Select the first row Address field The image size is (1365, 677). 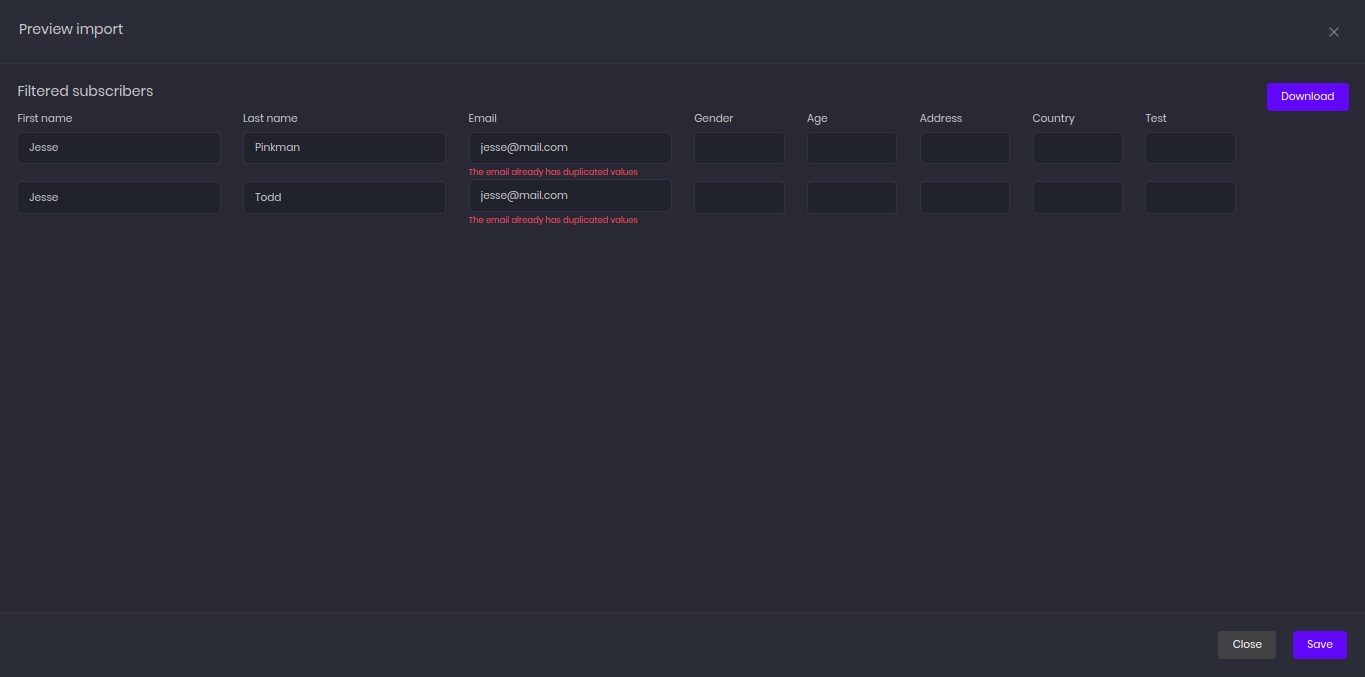964,148
